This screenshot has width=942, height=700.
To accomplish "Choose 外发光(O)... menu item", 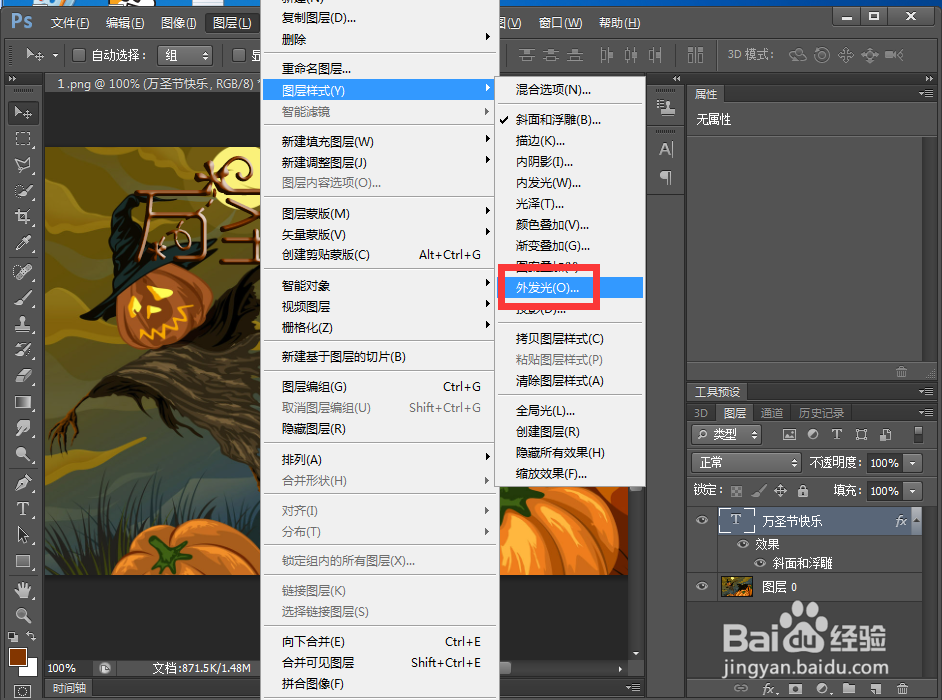I will click(x=570, y=288).
